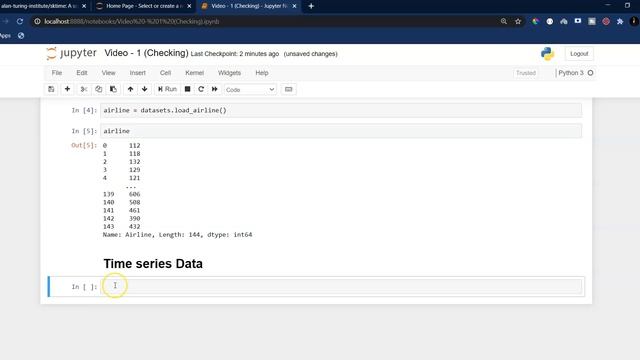This screenshot has height=360, width=640.
Task: Open the command palette keyboard icon
Action: click(289, 89)
